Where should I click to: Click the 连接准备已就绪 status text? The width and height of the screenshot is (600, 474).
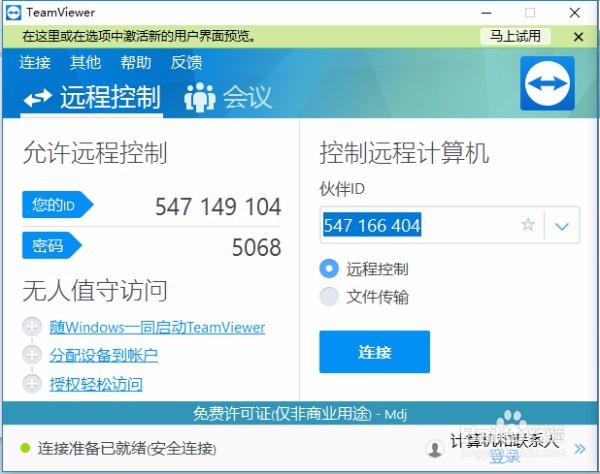click(x=127, y=448)
